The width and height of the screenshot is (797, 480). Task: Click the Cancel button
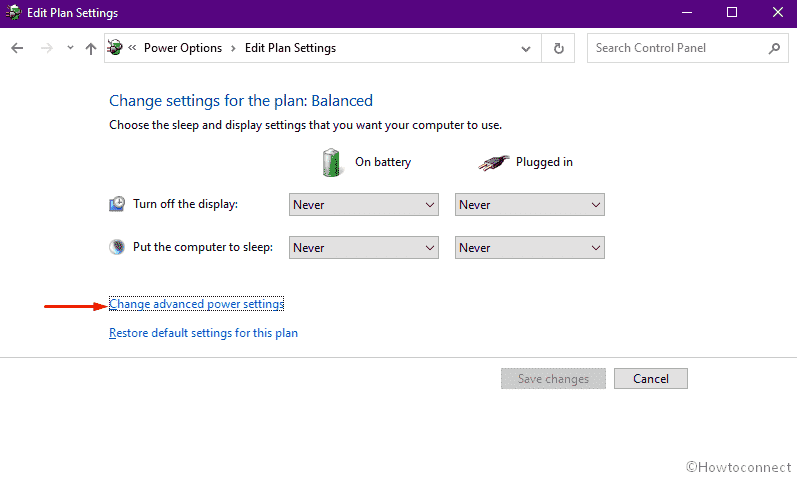tap(651, 379)
